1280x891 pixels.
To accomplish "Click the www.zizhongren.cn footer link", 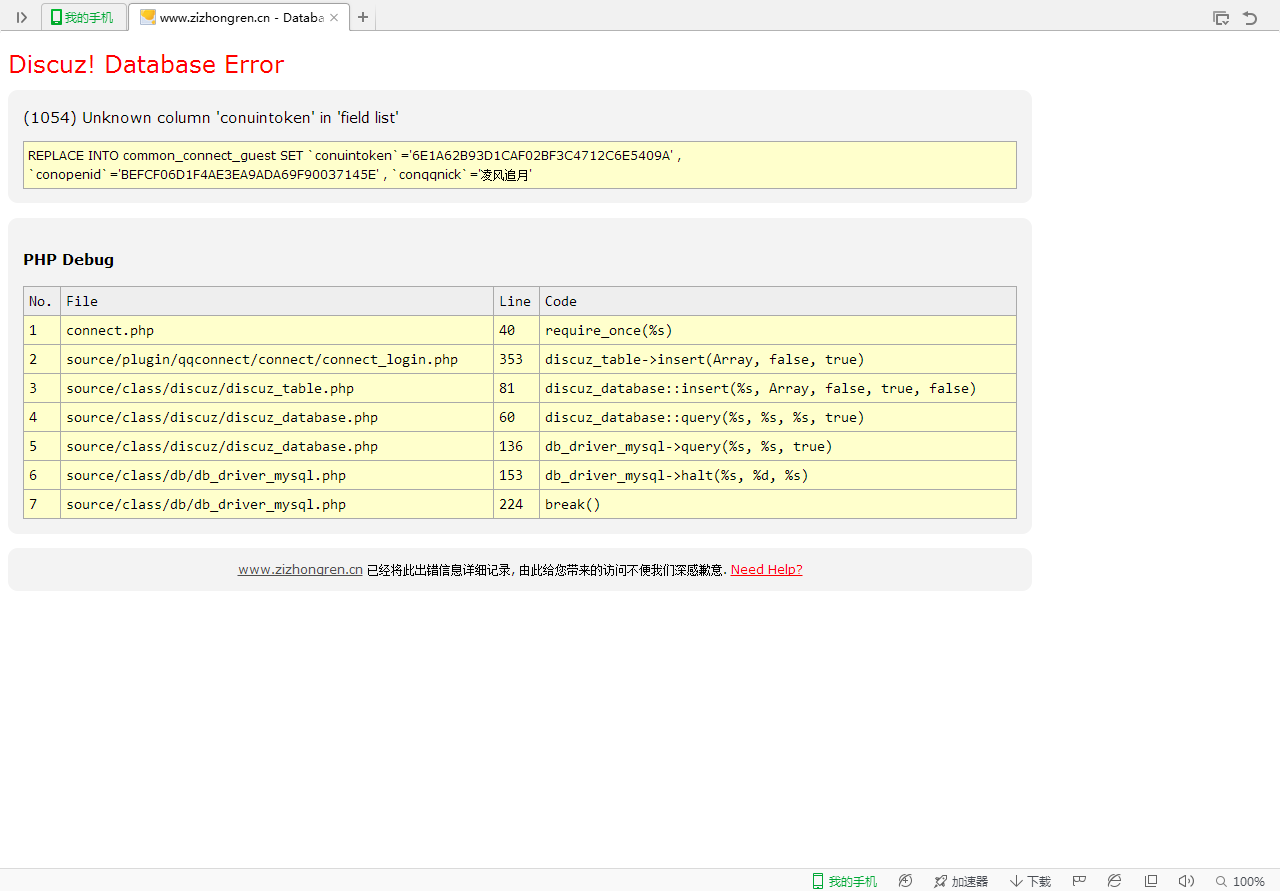I will coord(300,570).
